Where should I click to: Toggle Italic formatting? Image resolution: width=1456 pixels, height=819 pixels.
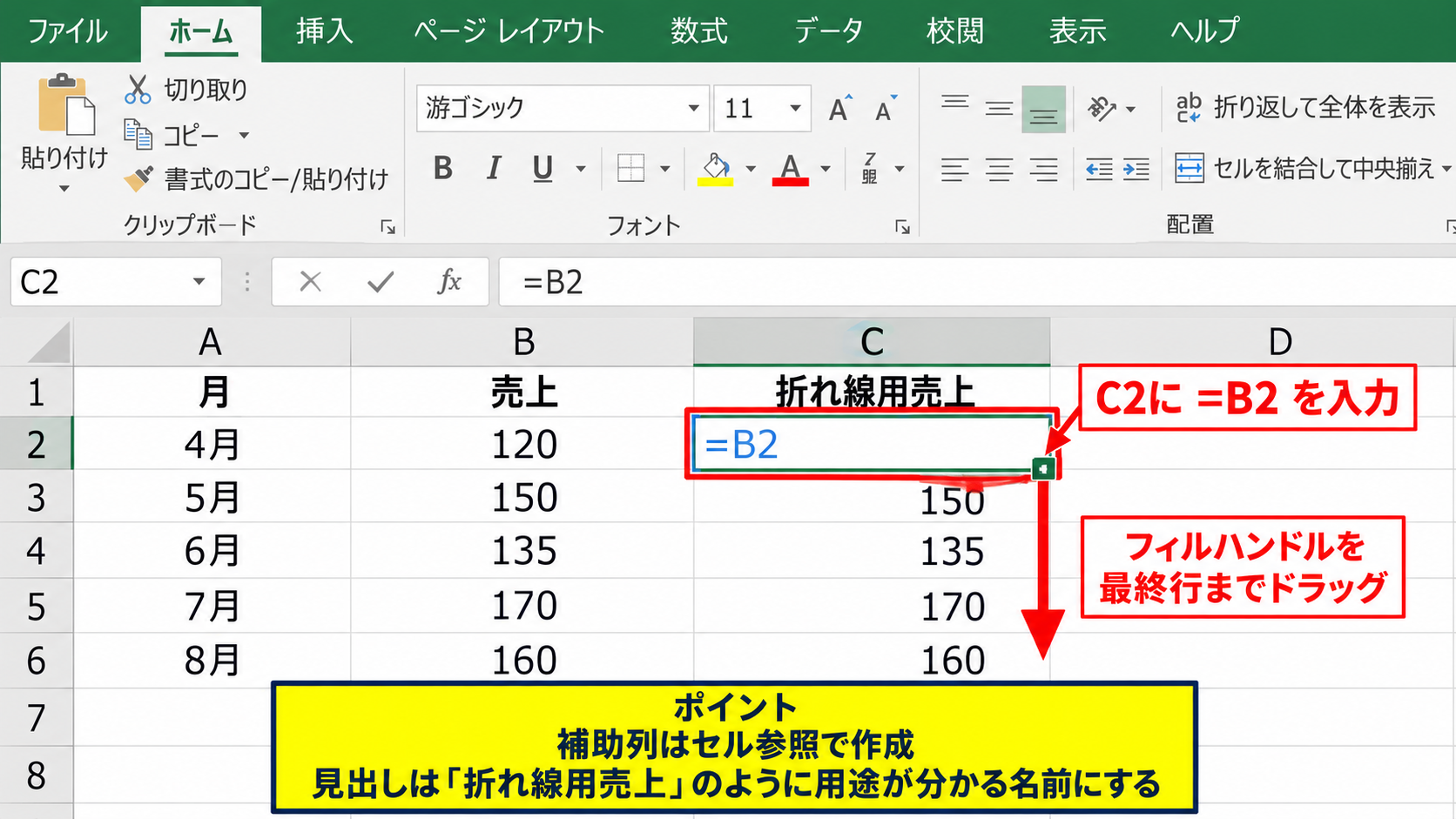(x=494, y=168)
